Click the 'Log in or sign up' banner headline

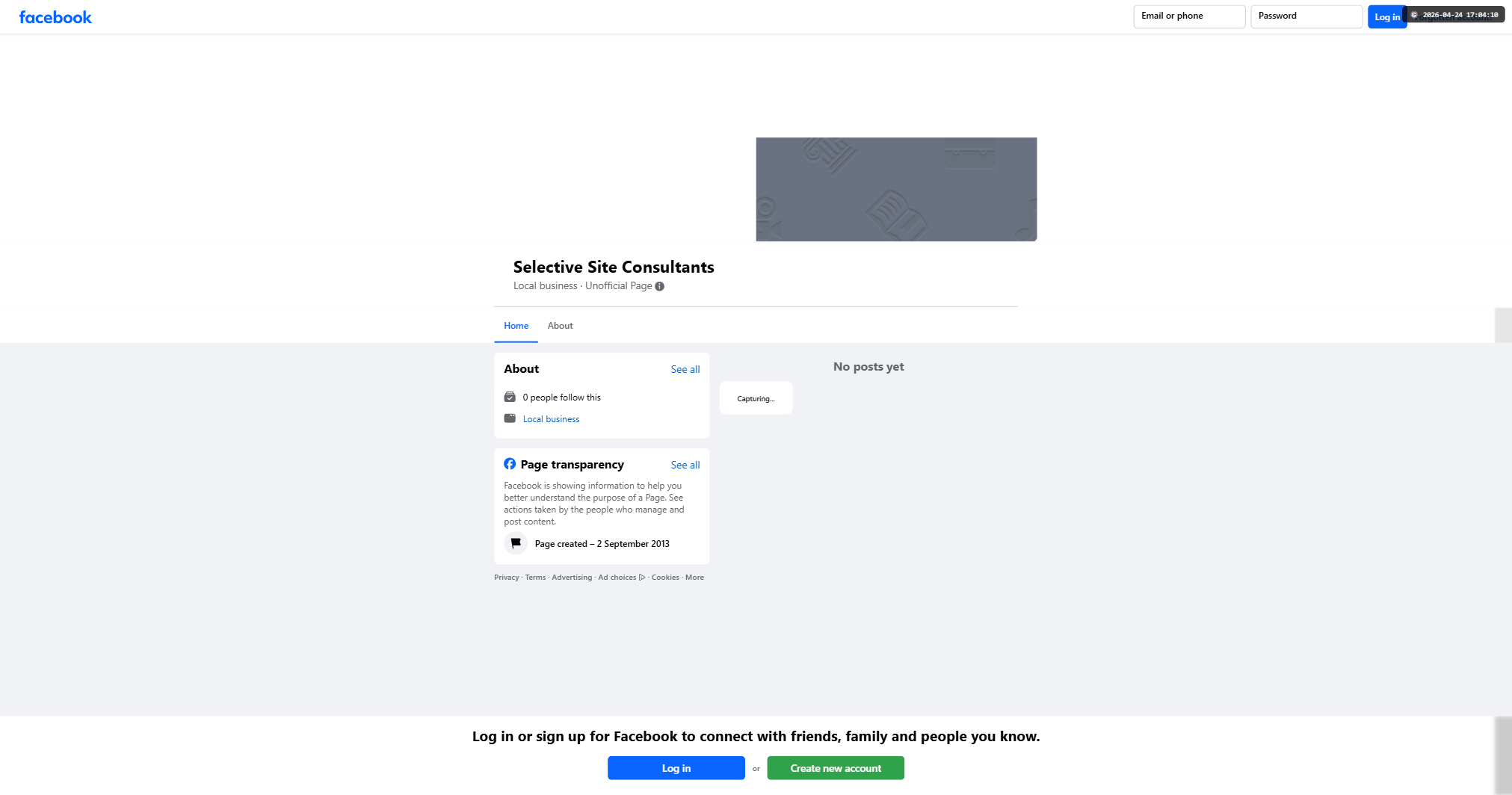[x=756, y=737]
